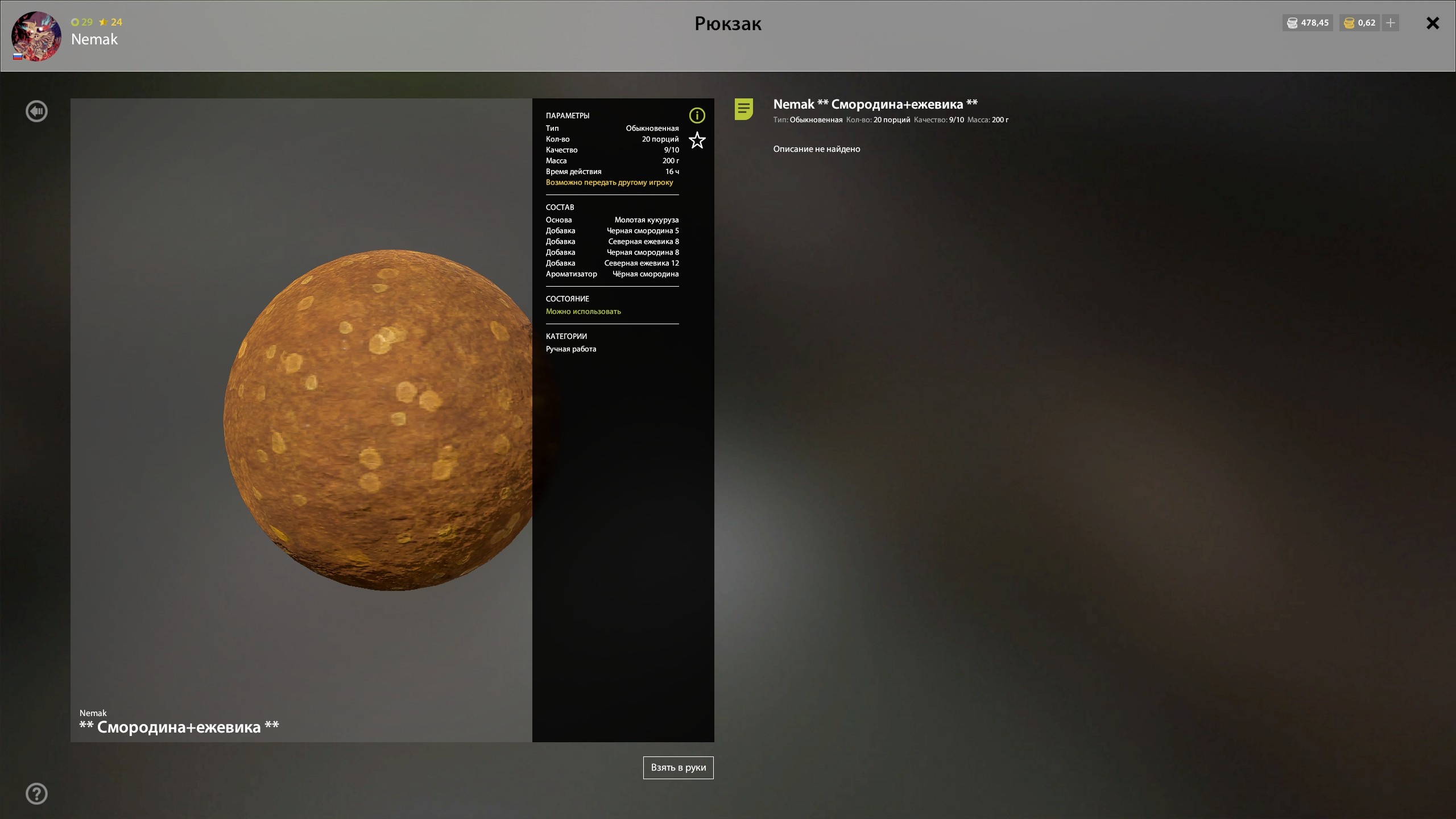
Task: Click the Рюкзак page title
Action: (728, 24)
